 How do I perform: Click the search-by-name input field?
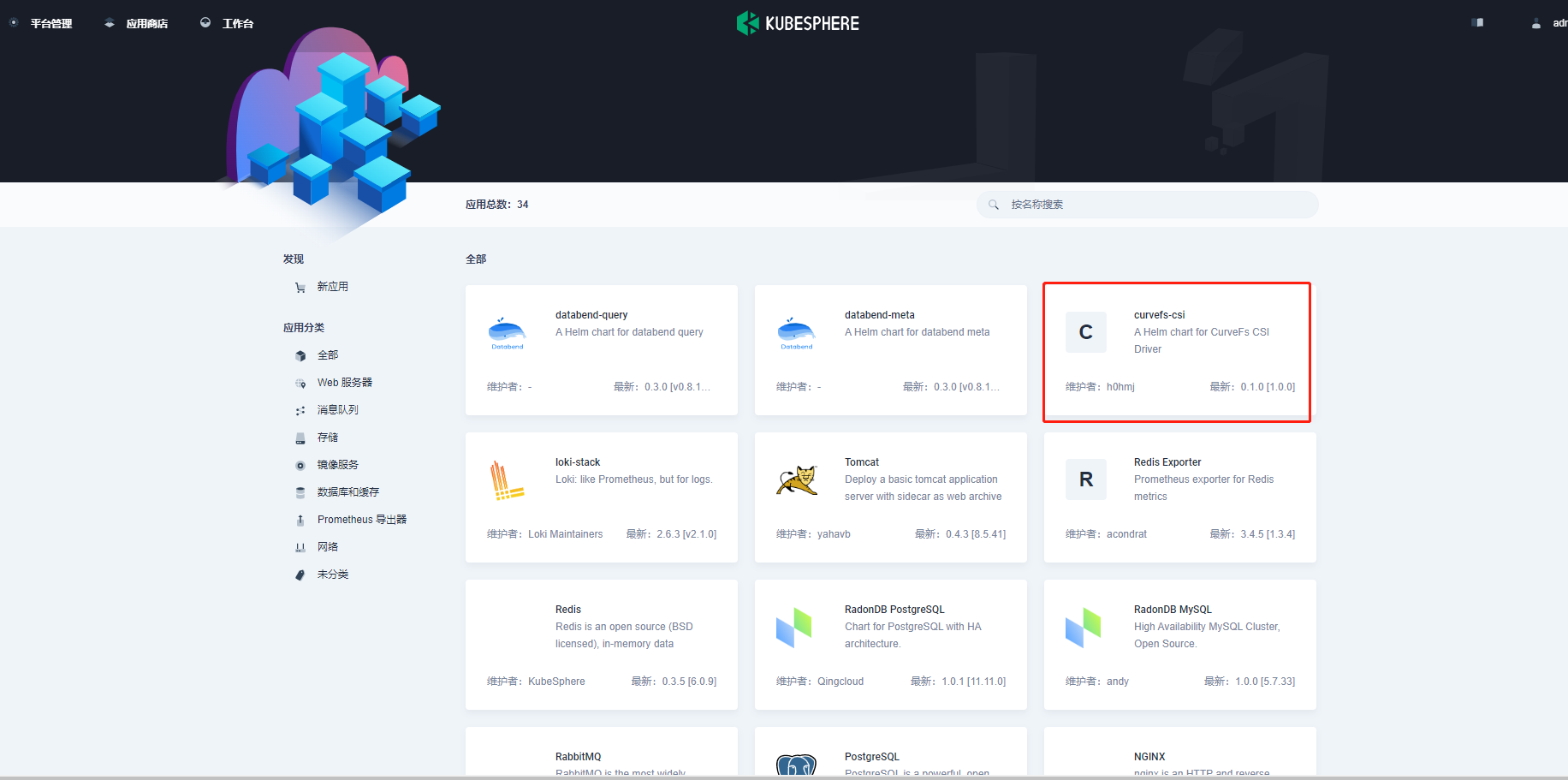[1148, 205]
